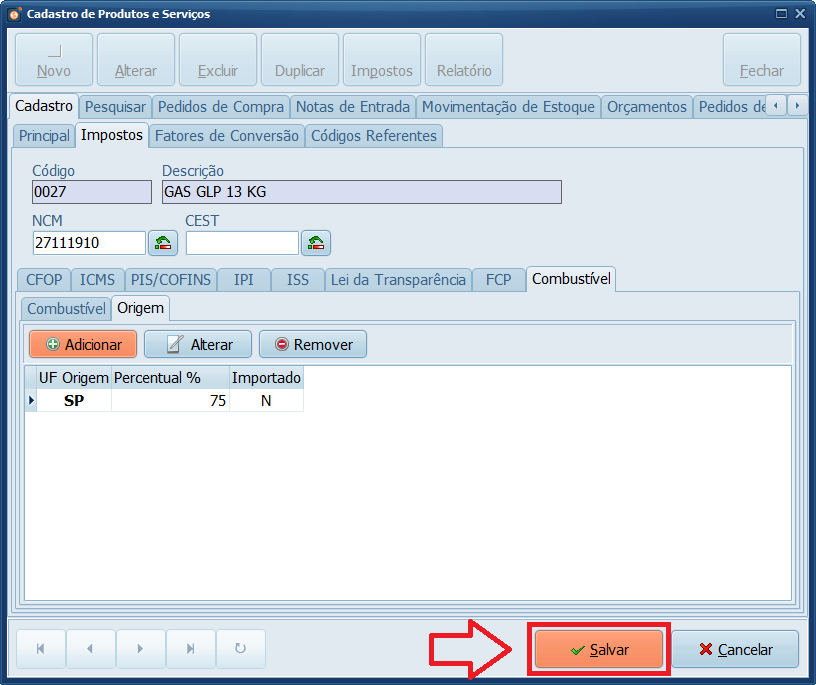The width and height of the screenshot is (816, 685).
Task: Open the Pedidos de Compra tab
Action: (221, 107)
